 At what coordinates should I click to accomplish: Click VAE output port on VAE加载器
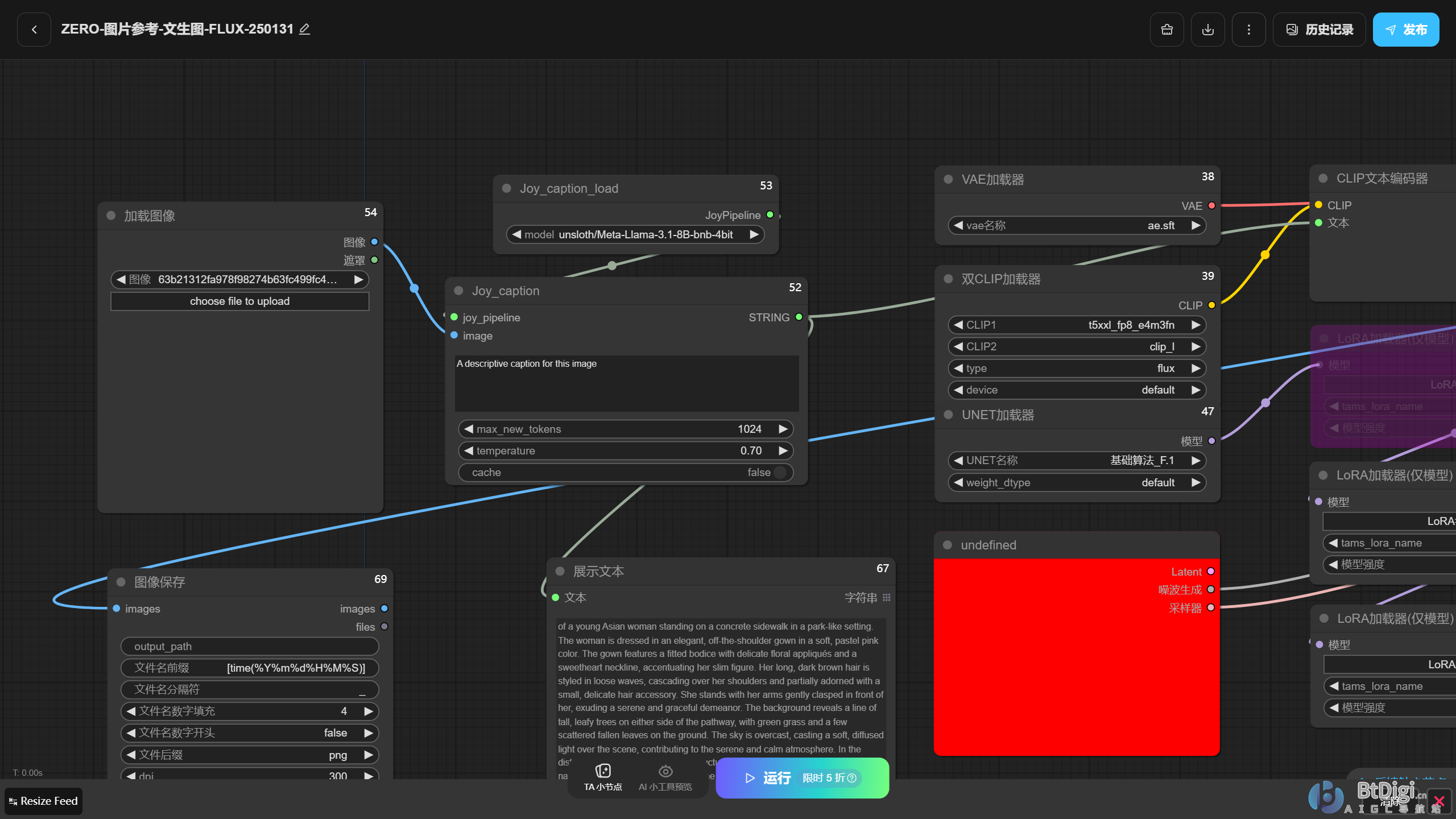(1211, 205)
